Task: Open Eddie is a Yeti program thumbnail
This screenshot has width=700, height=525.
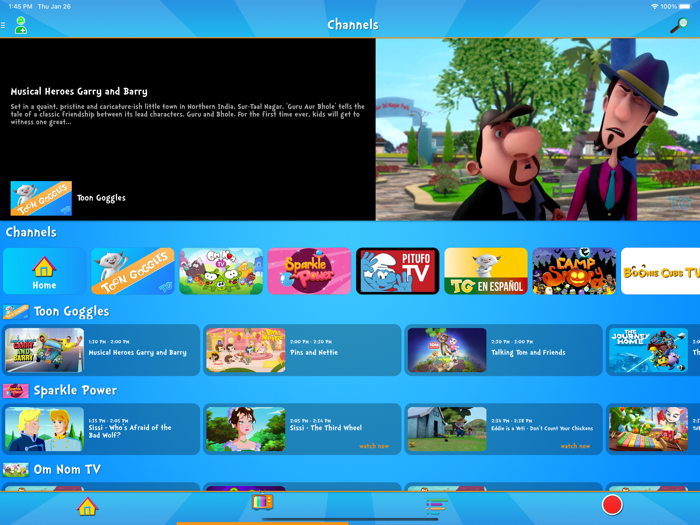Action: click(x=447, y=429)
